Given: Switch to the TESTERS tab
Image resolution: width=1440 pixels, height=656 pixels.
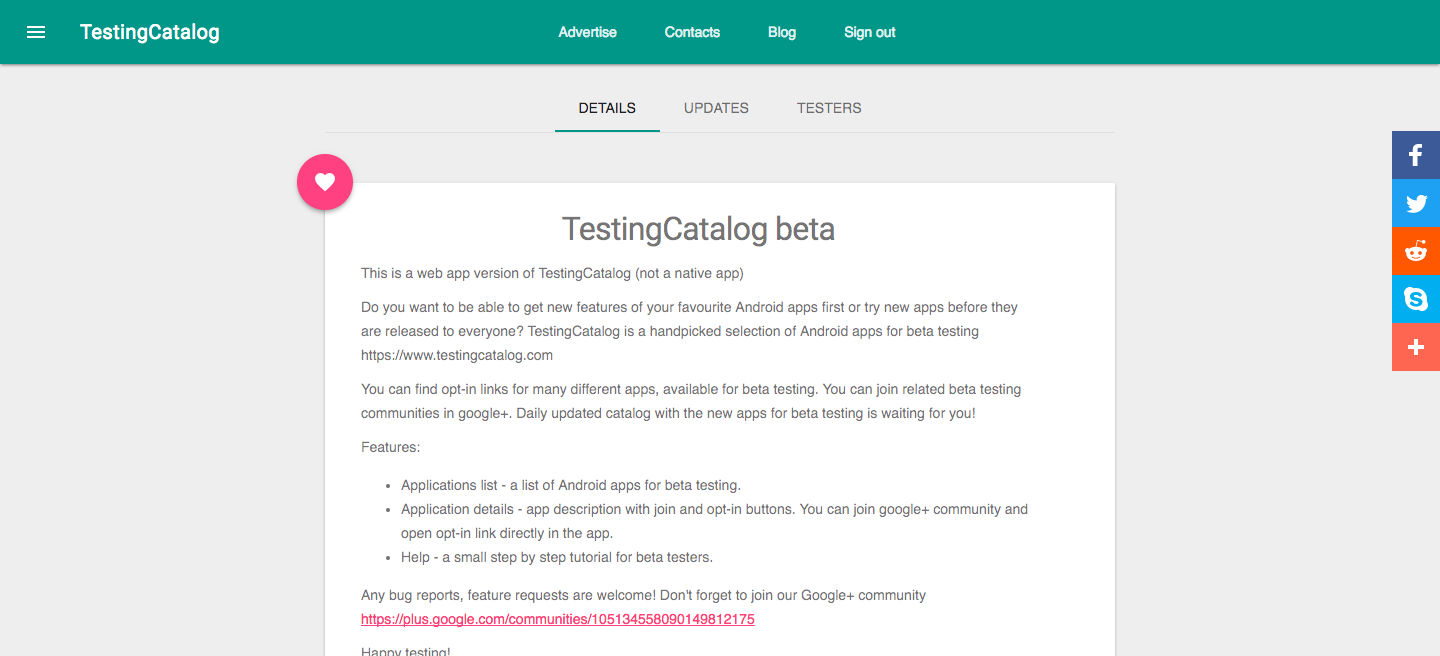Looking at the screenshot, I should [829, 108].
